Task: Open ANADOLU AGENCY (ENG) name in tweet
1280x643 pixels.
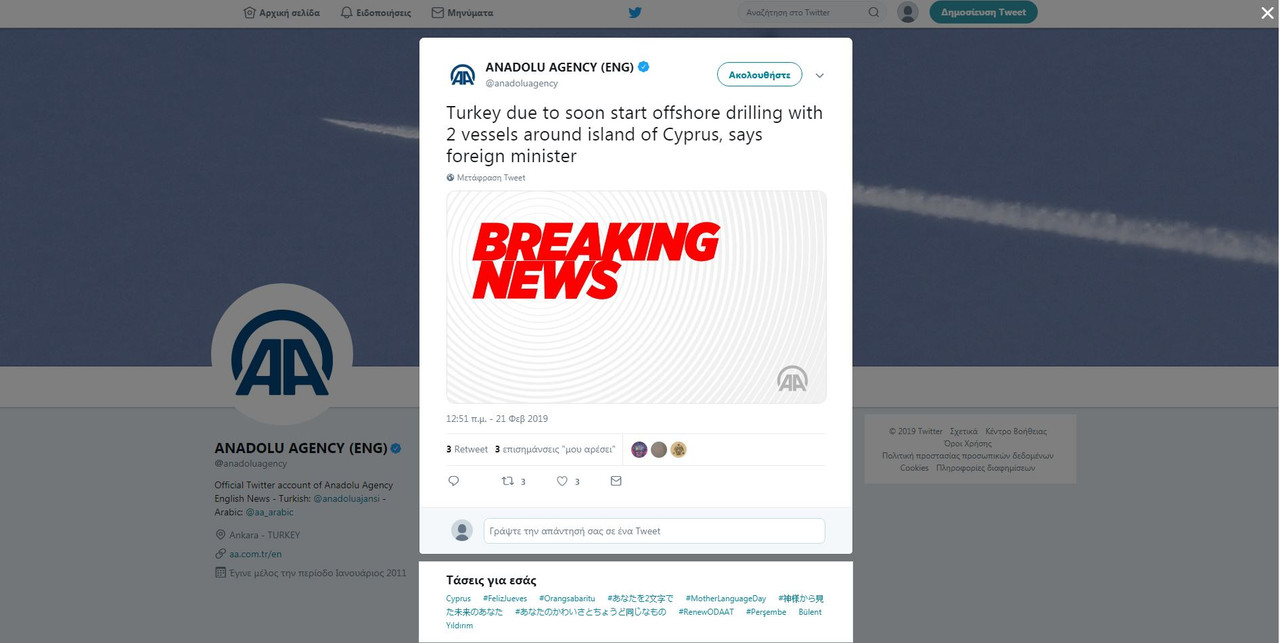Action: 559,67
